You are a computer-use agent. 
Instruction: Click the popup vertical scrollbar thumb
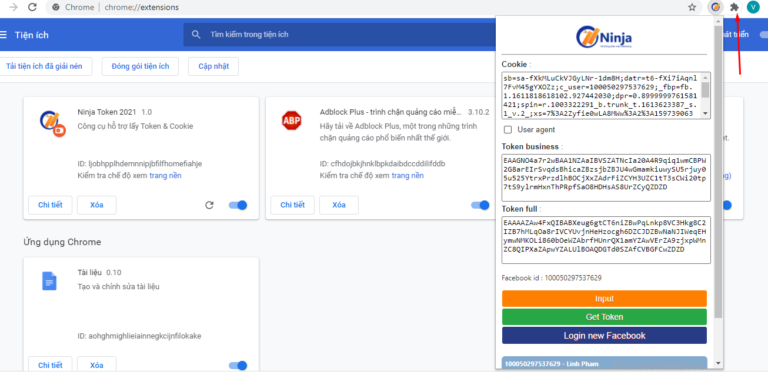tap(718, 171)
